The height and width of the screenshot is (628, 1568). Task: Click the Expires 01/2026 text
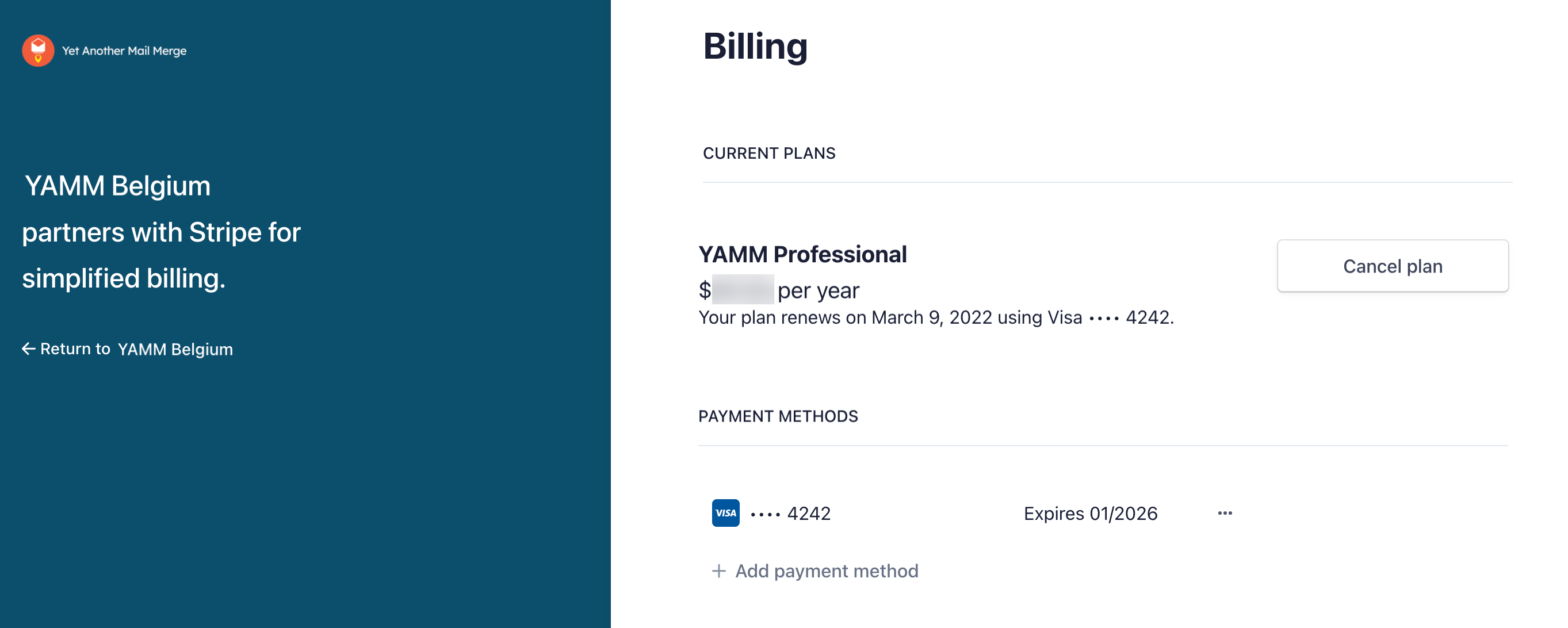pos(1090,514)
